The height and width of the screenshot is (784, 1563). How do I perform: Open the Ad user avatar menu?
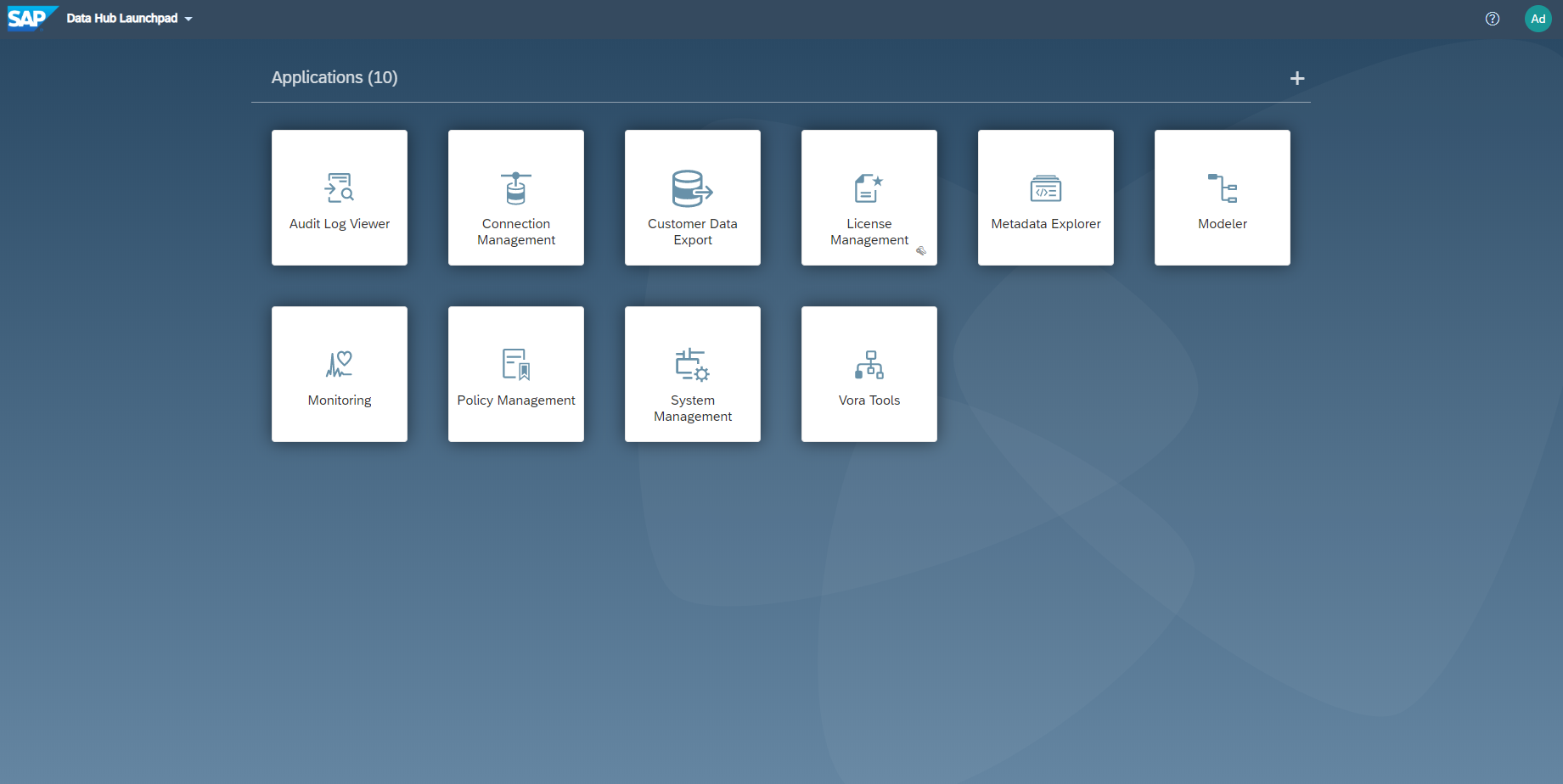coord(1538,19)
